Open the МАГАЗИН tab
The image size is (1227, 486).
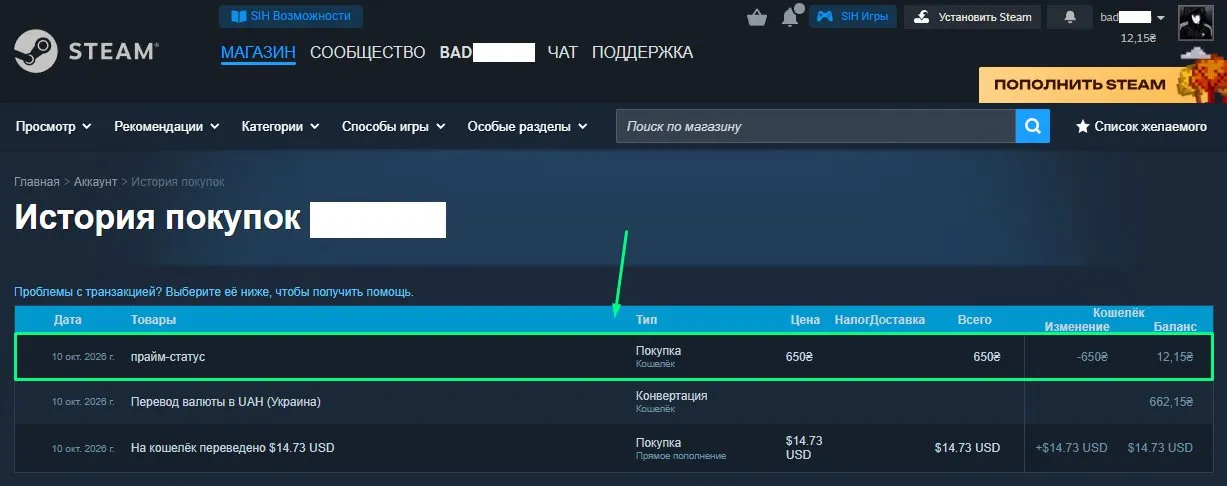click(x=258, y=52)
